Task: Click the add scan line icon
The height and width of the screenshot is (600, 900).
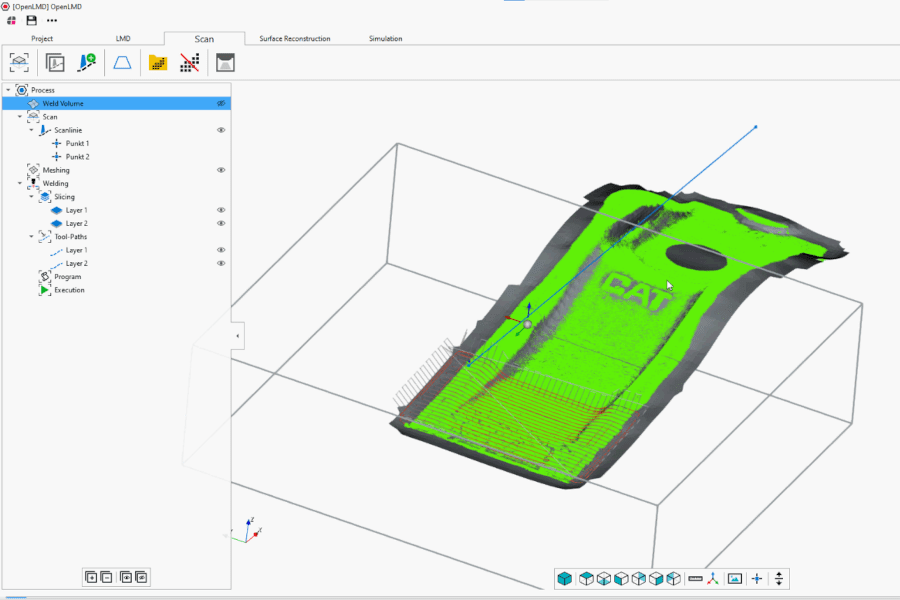Action: click(x=87, y=63)
